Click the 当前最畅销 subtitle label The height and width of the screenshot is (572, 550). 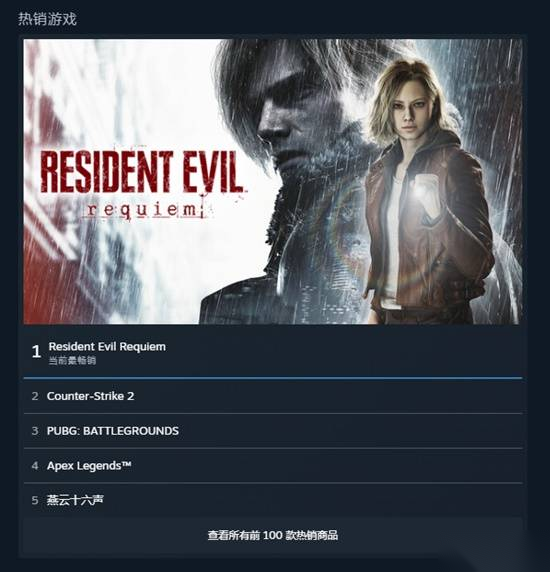(72, 361)
